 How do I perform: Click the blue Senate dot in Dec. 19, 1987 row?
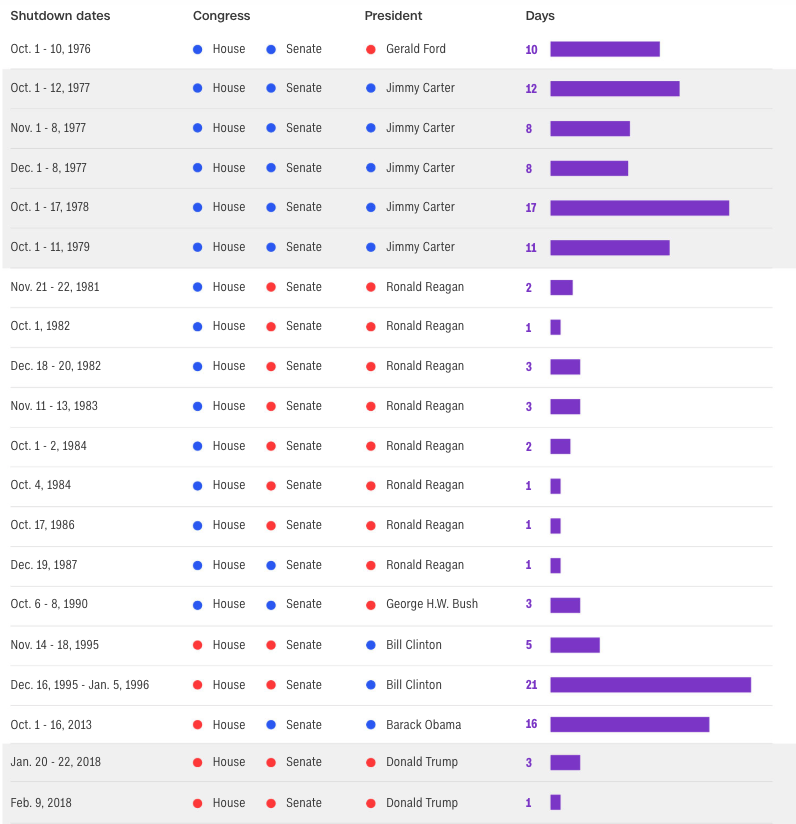tap(271, 565)
